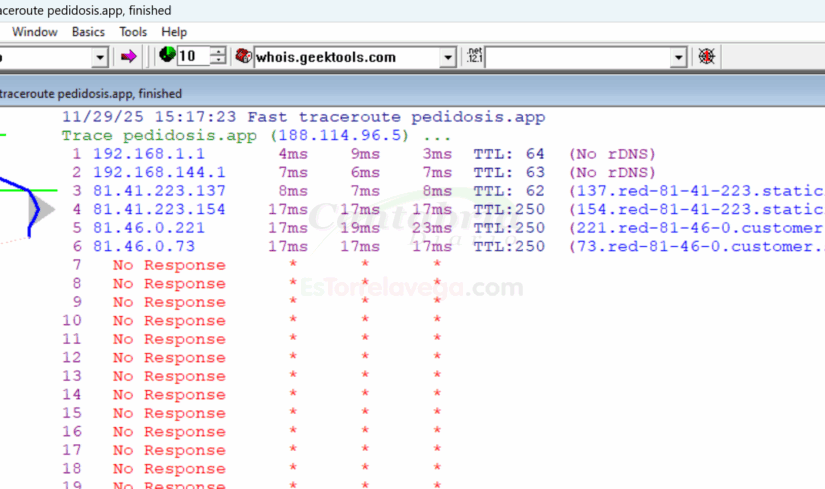Click the resolved IP 188.114.96.5
The width and height of the screenshot is (825, 489).
[x=339, y=136]
